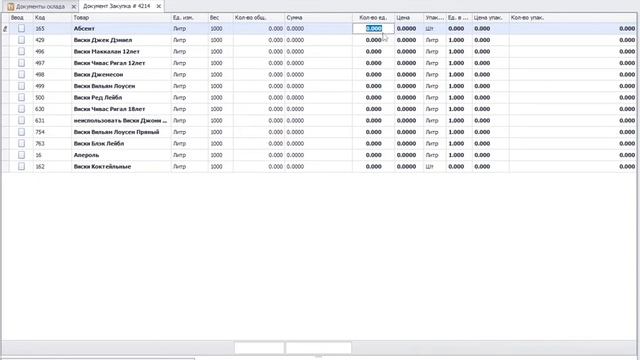Screen dimensions: 640x360
Task: Click code 754 in the Код column
Action: [x=40, y=132]
